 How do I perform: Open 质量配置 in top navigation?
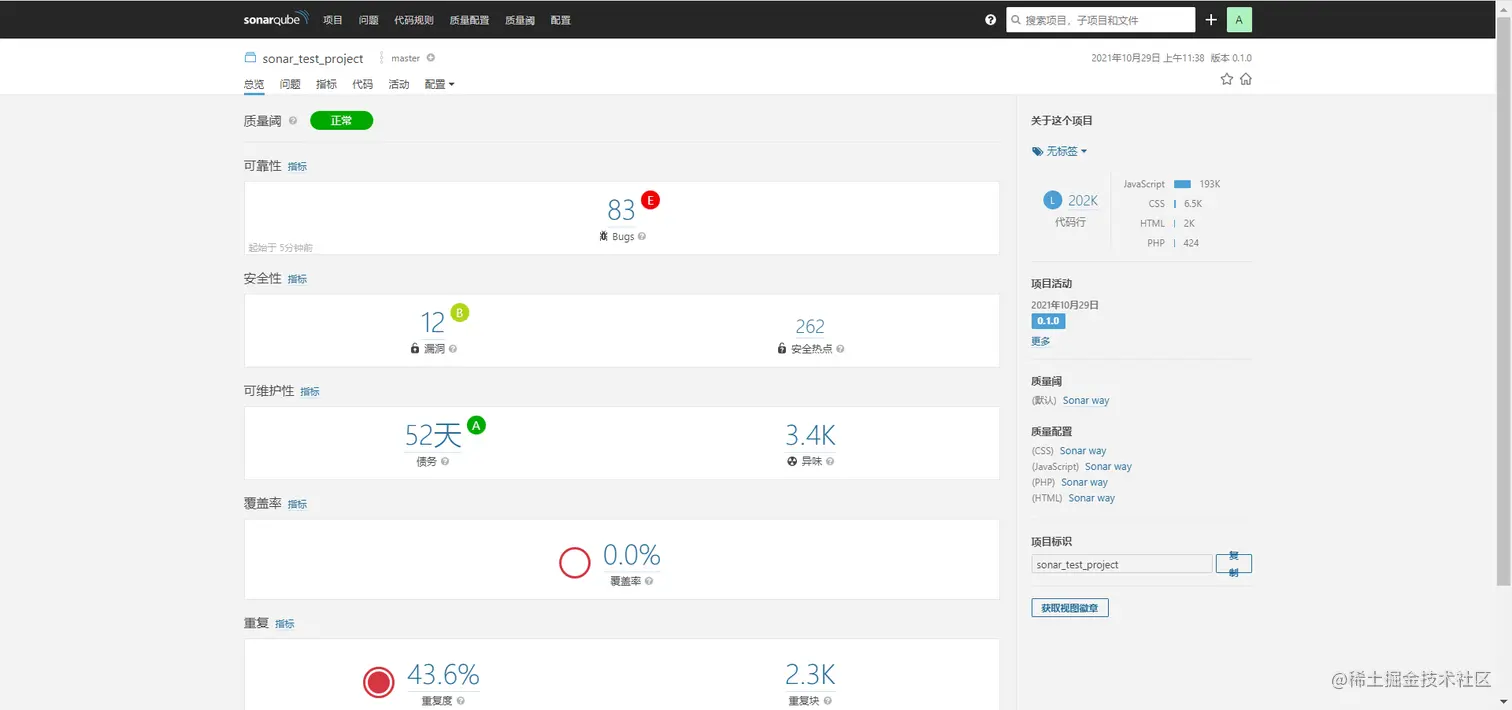pos(470,20)
